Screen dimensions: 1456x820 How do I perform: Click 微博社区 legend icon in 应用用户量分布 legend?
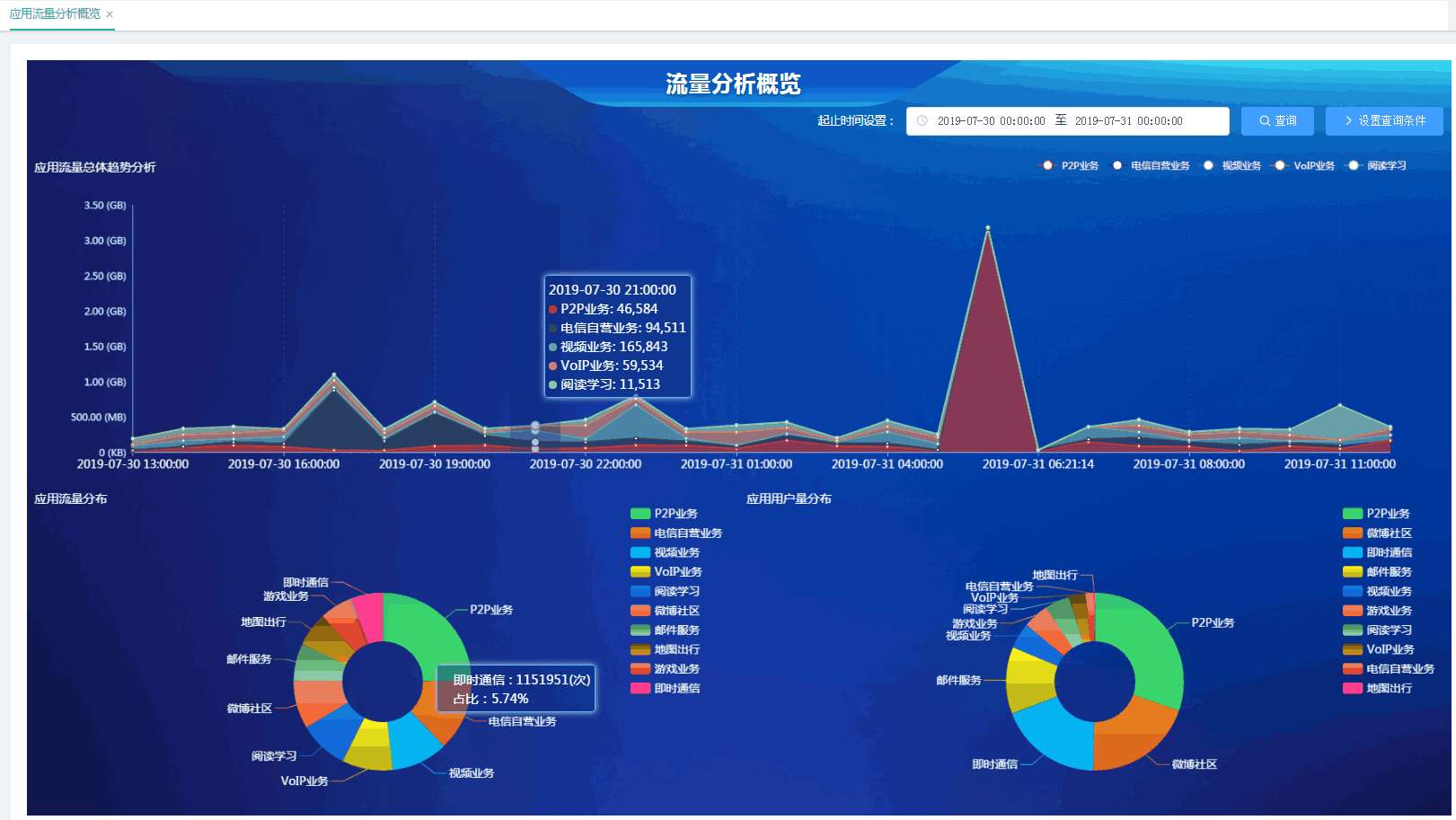click(1352, 533)
